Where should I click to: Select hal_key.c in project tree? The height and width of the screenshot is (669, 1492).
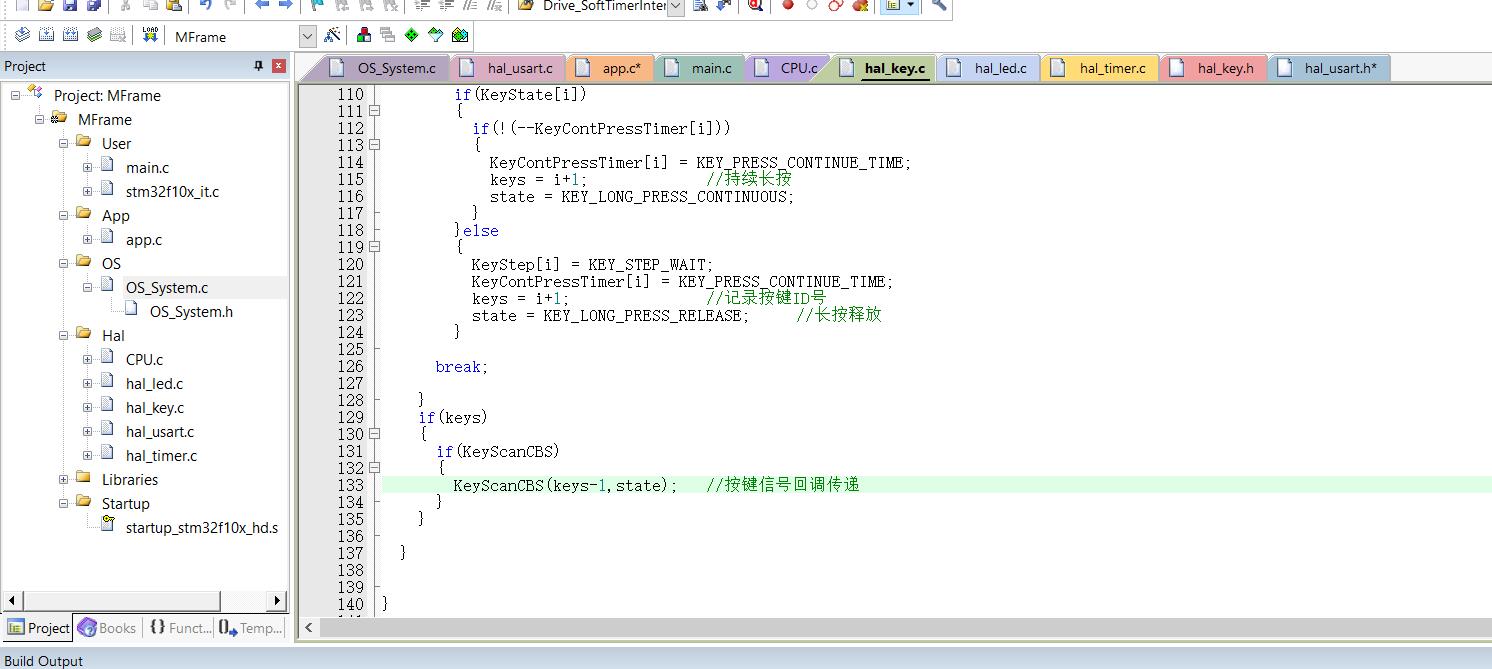155,407
